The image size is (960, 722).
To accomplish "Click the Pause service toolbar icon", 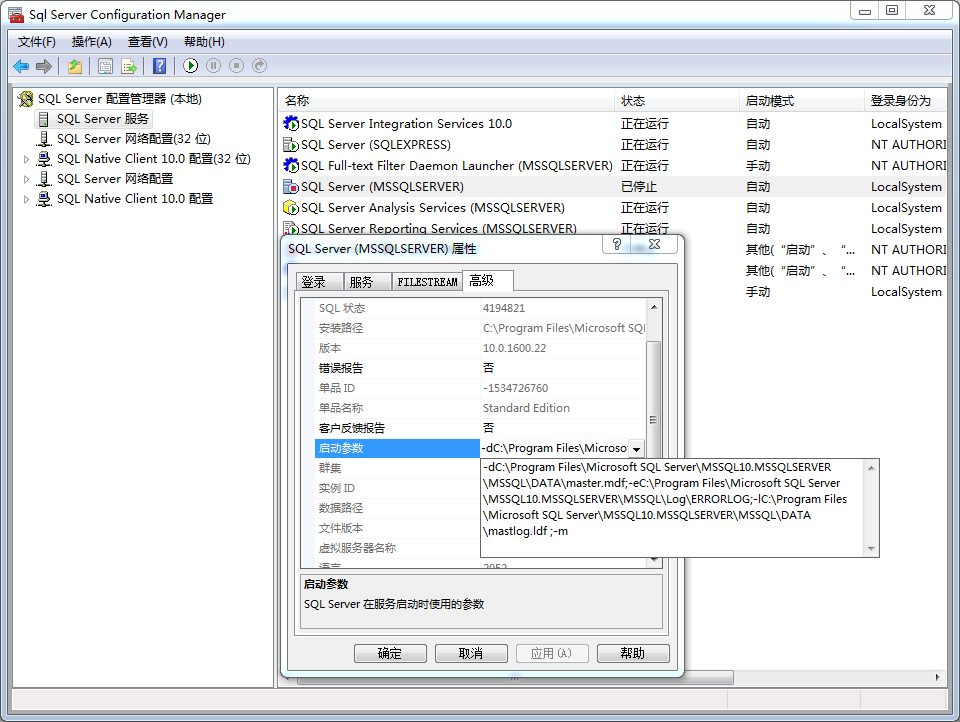I will (x=214, y=66).
